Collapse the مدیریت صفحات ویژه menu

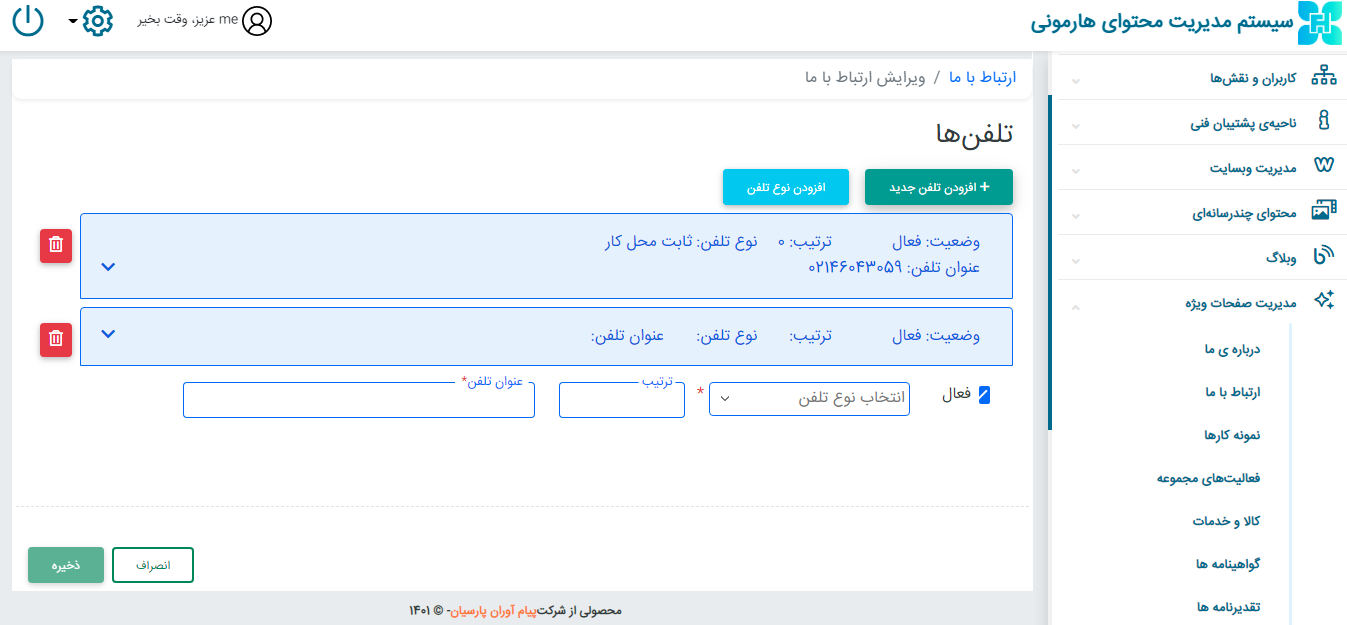pos(1075,304)
